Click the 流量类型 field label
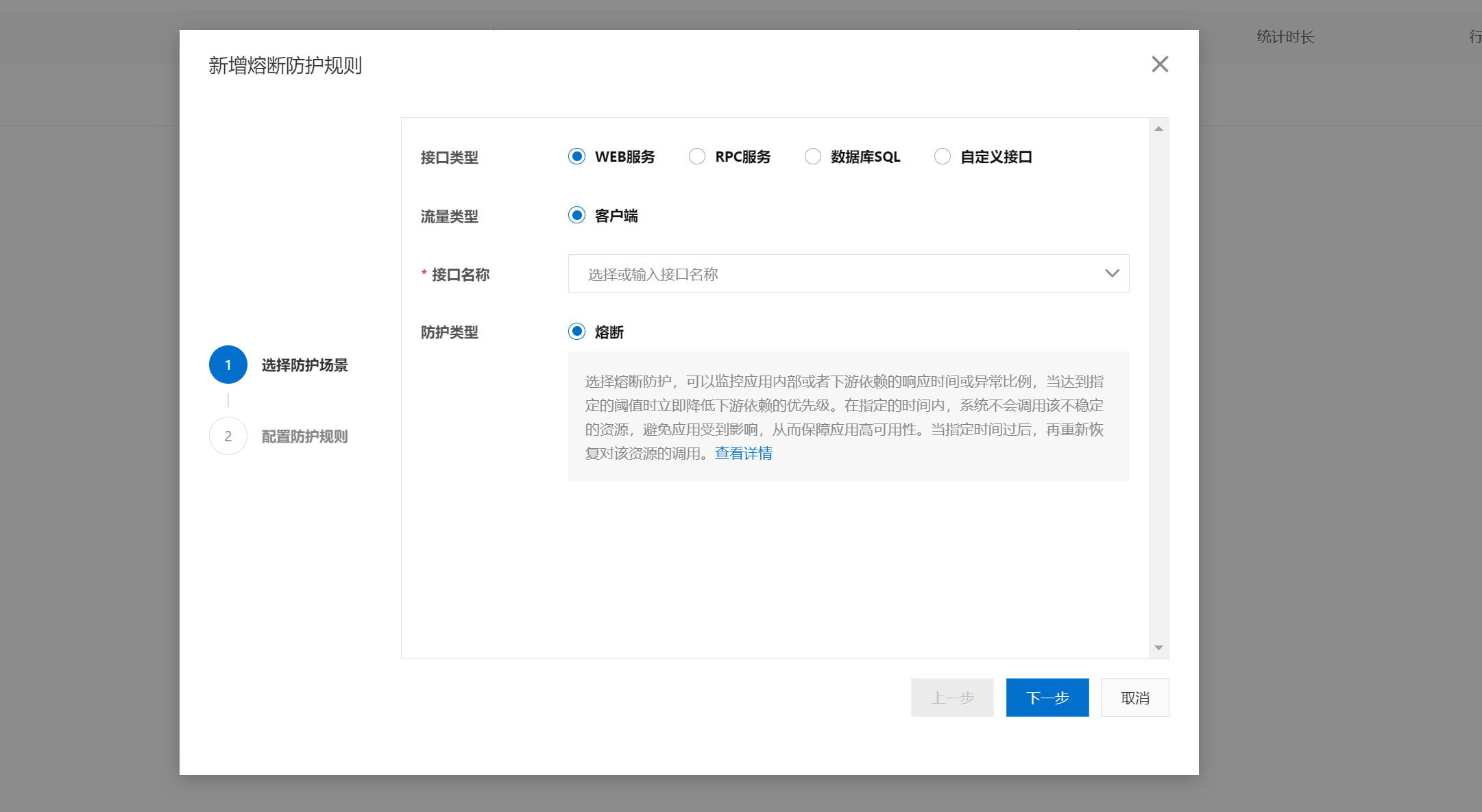The image size is (1482, 812). point(450,217)
